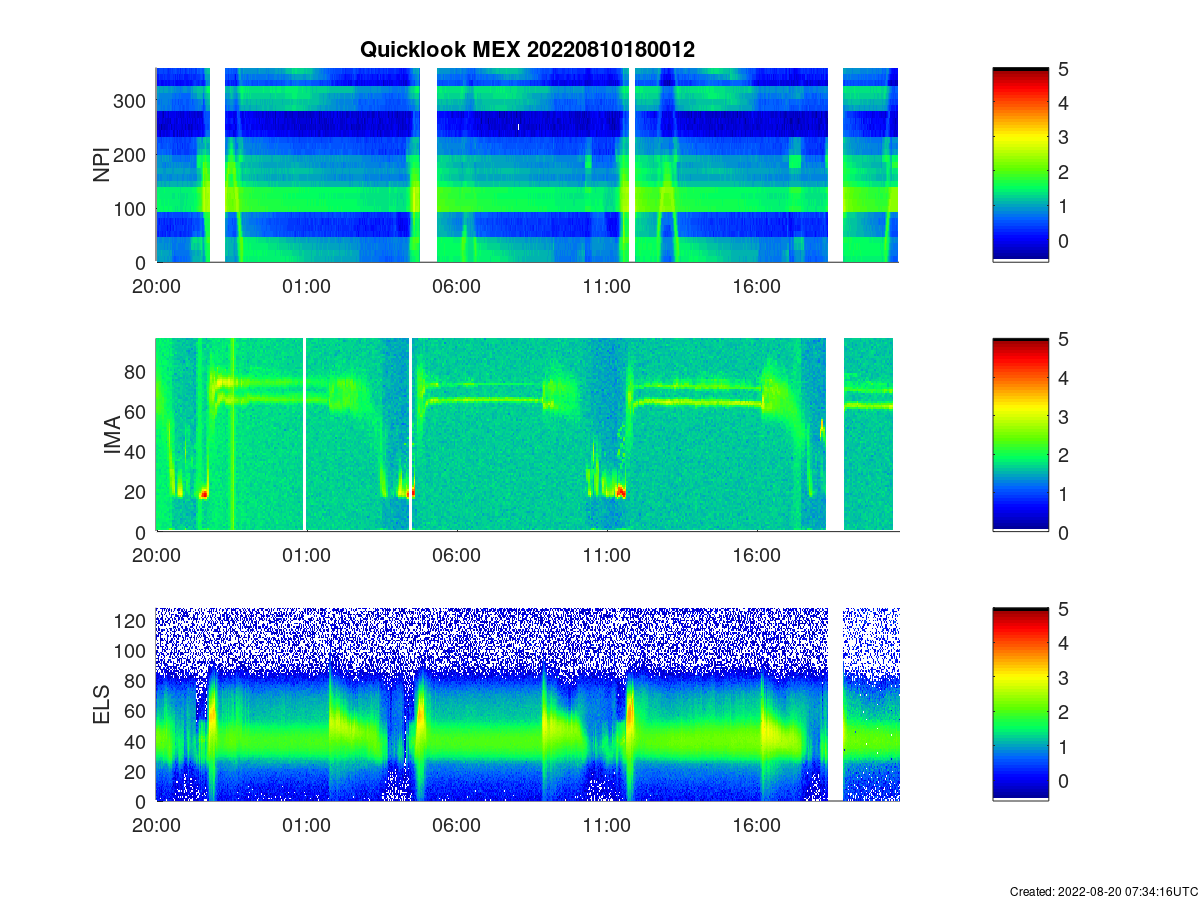Click the 16:00 tick under NPI plot
Image resolution: width=1200 pixels, height=900 pixels.
tap(756, 286)
